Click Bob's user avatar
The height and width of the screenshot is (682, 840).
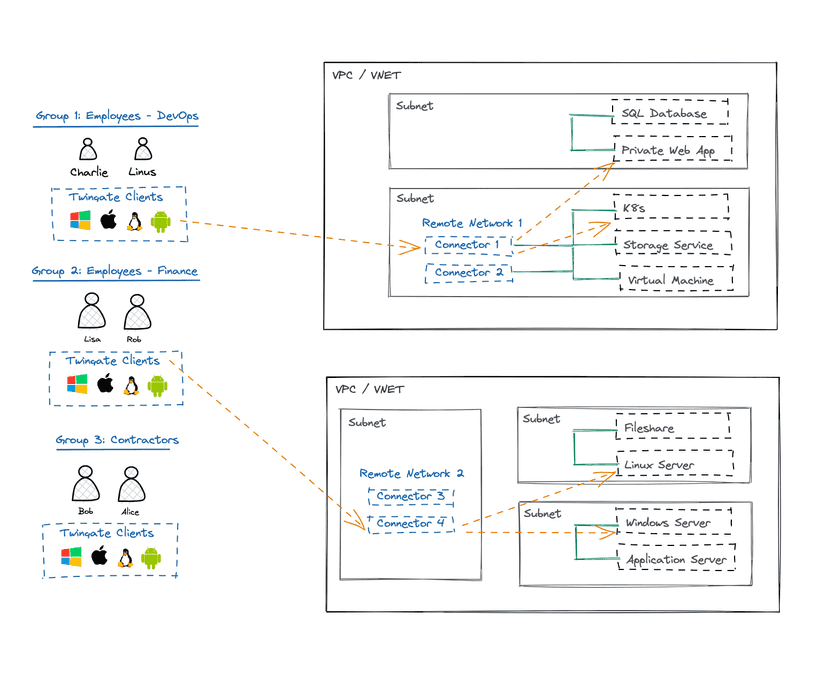[x=87, y=486]
